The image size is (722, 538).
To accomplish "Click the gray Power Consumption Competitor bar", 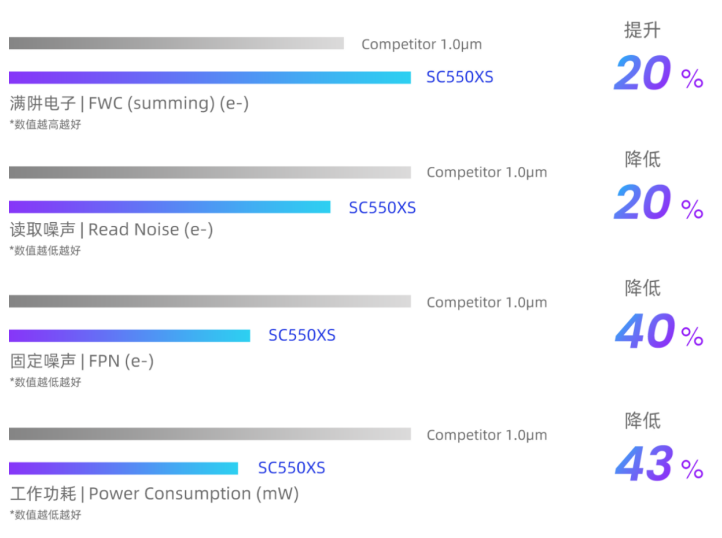I will click(x=210, y=434).
